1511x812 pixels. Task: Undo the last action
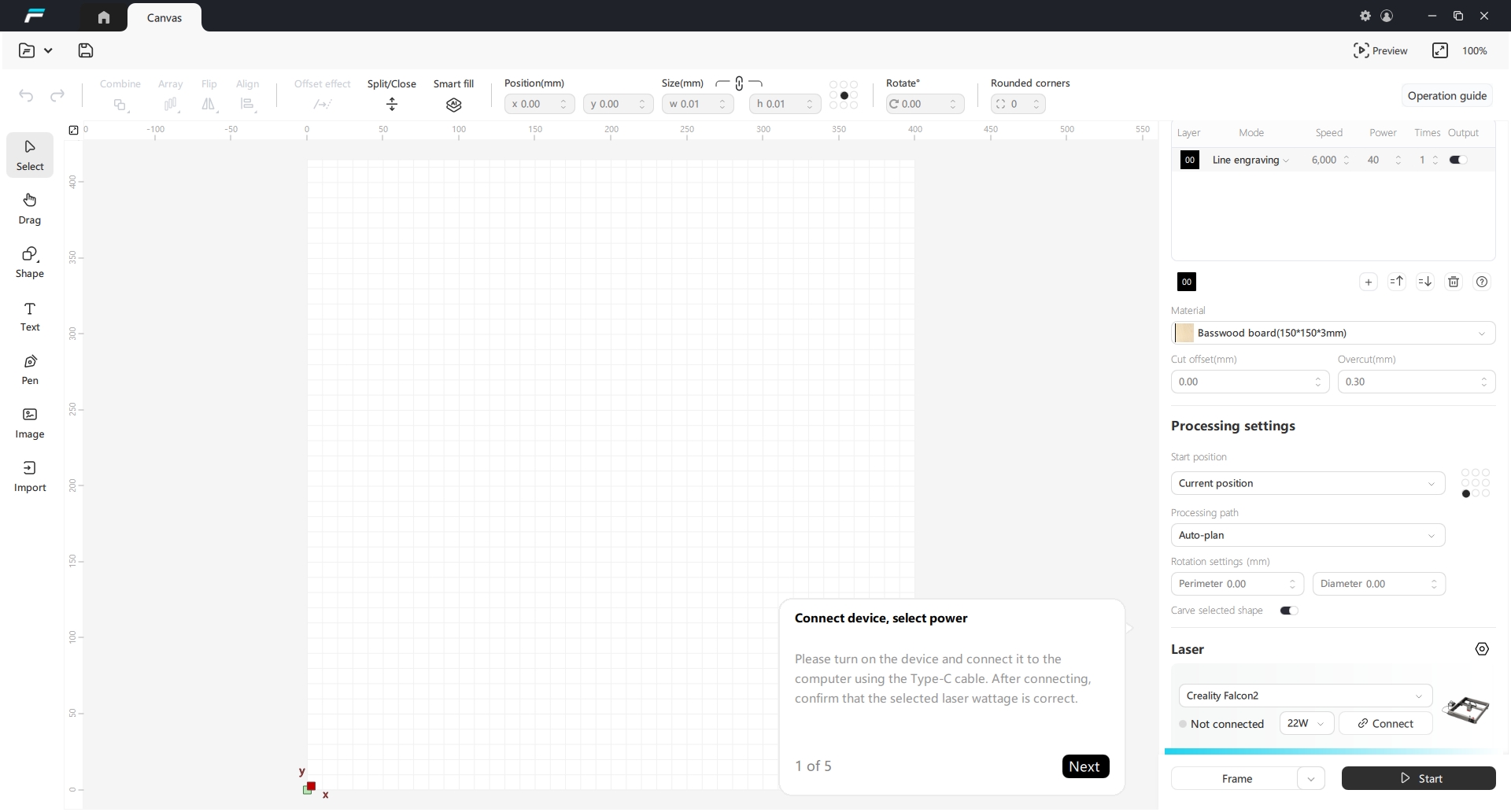(25, 95)
